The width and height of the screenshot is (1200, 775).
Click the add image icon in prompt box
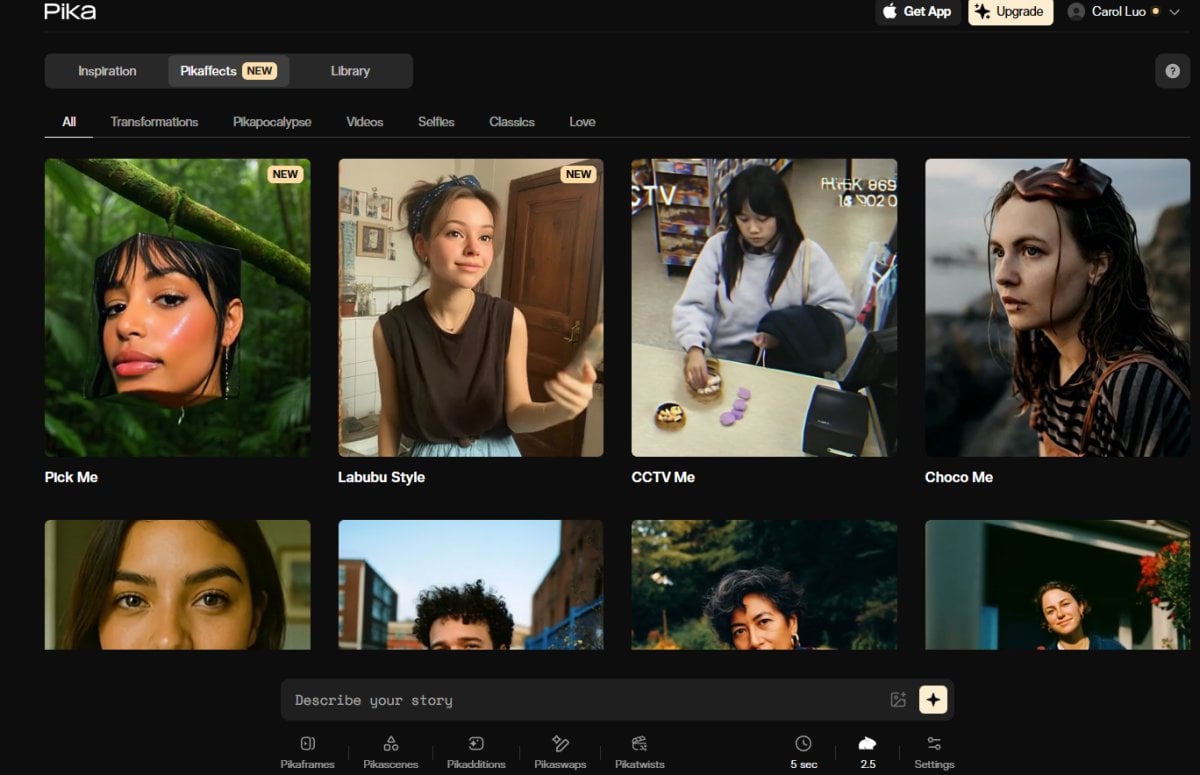pos(898,700)
